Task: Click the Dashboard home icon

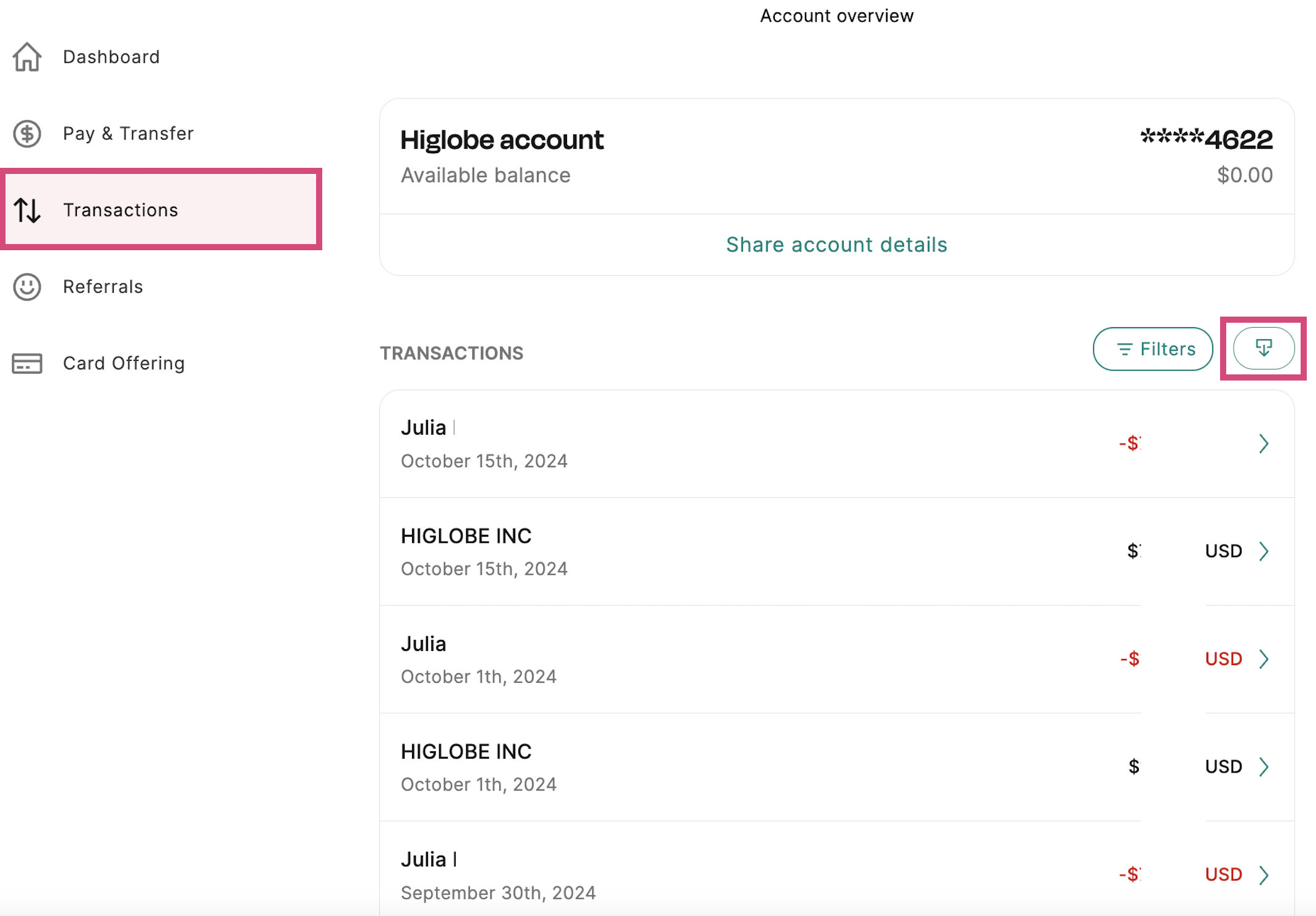Action: point(27,57)
